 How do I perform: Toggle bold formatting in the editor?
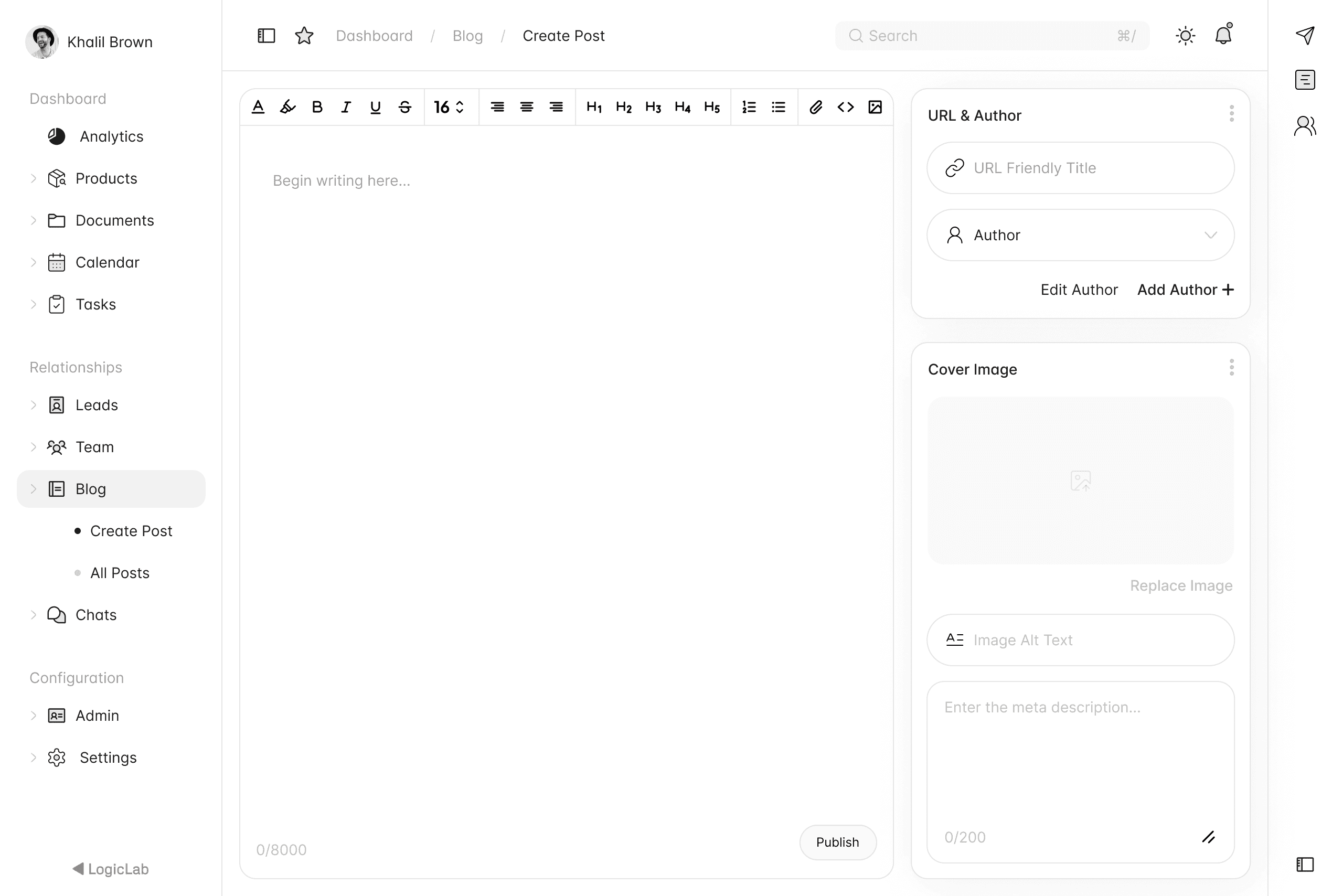[317, 107]
